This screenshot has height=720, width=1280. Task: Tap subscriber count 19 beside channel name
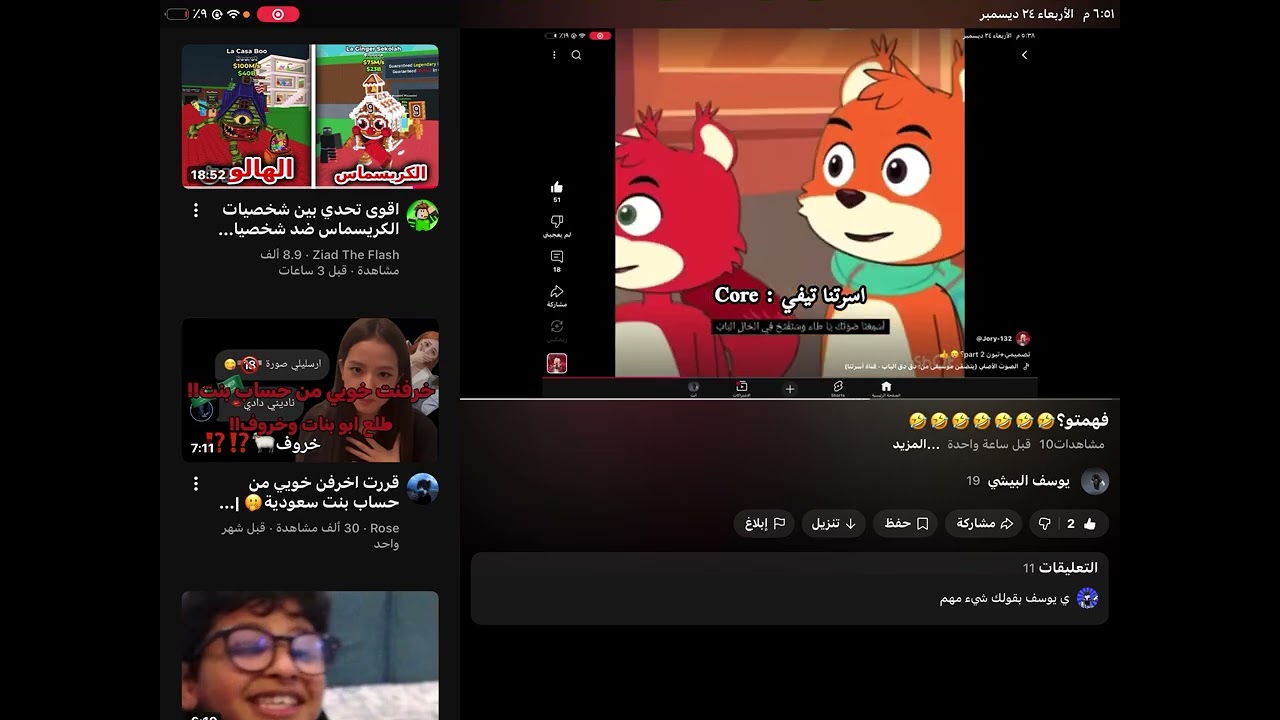coord(973,481)
